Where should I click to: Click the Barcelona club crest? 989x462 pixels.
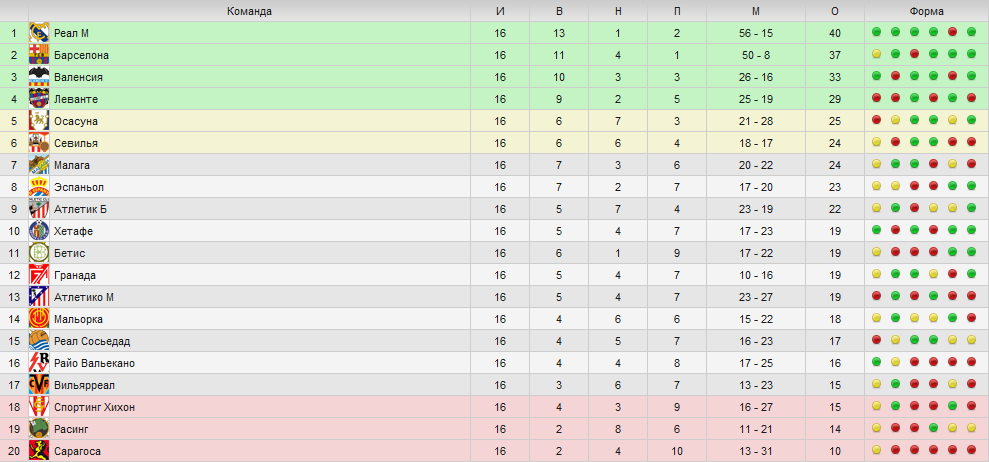[39, 55]
